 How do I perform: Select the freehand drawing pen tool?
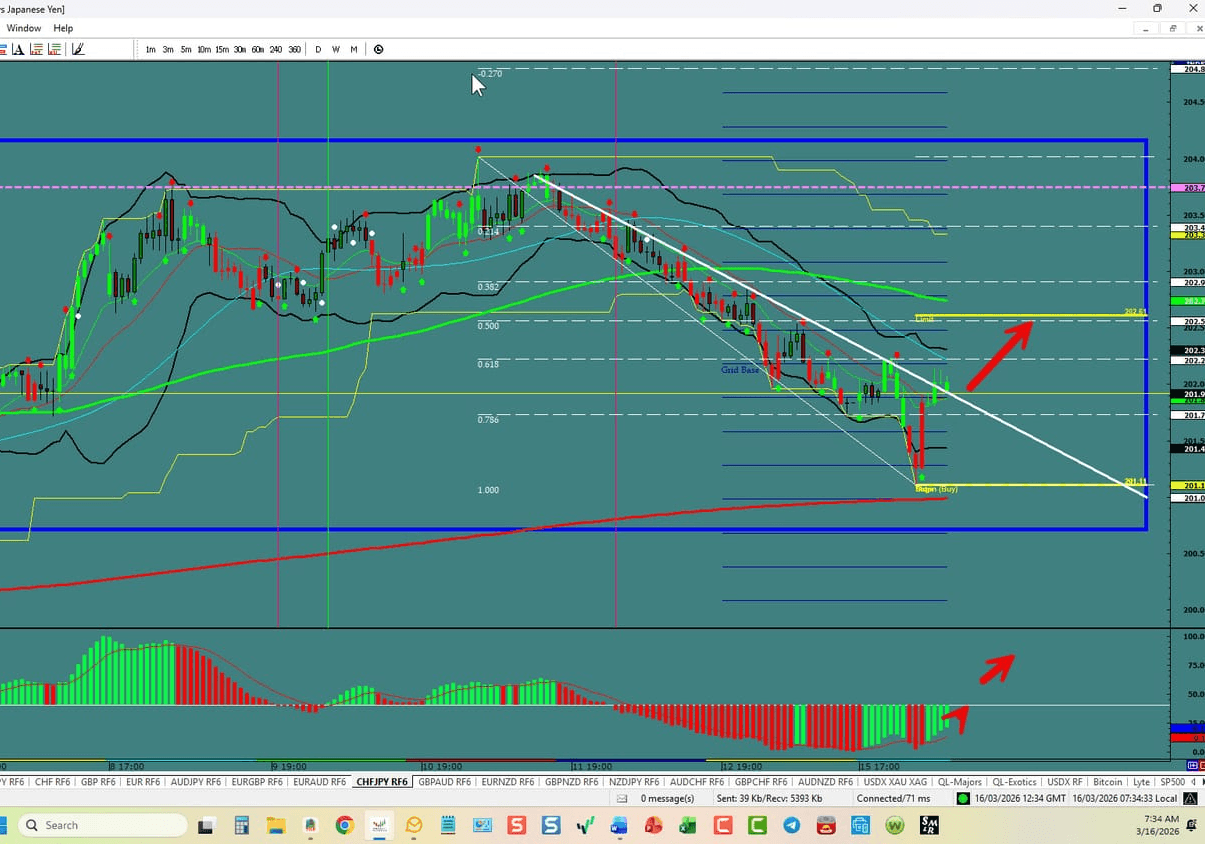(78, 49)
